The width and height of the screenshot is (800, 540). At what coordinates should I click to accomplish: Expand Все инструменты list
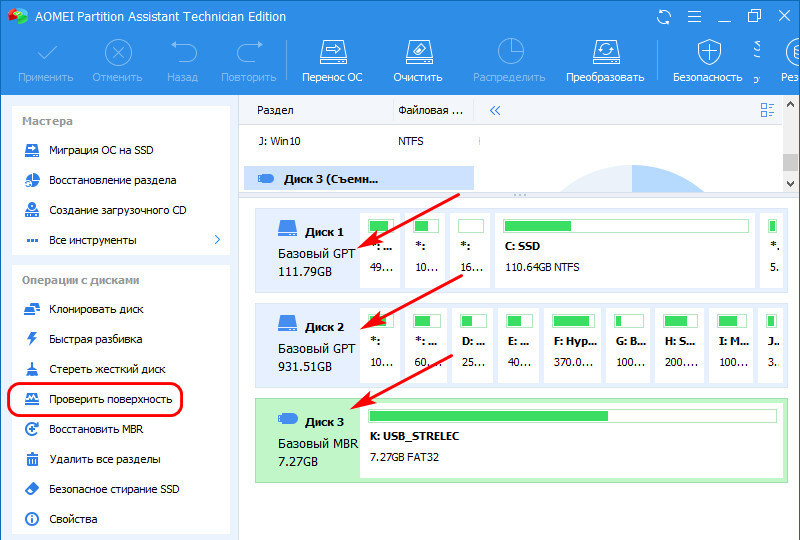tap(122, 240)
